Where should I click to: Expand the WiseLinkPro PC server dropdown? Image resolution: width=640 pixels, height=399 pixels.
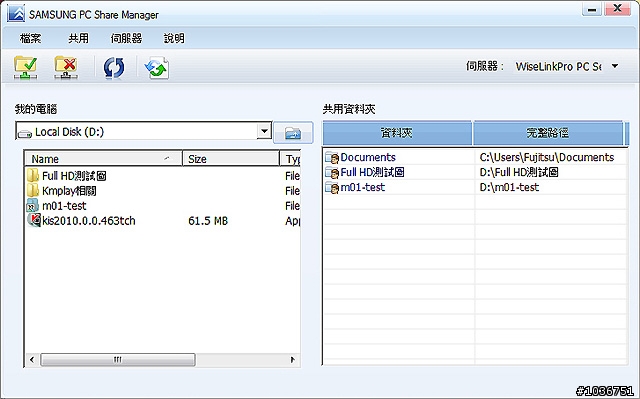pos(615,66)
